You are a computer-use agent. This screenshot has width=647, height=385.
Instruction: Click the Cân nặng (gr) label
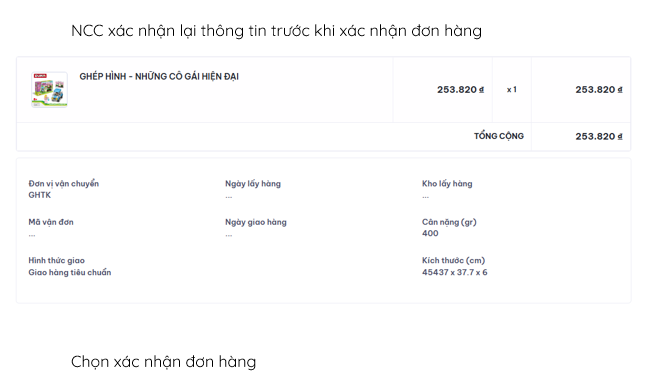(x=449, y=222)
